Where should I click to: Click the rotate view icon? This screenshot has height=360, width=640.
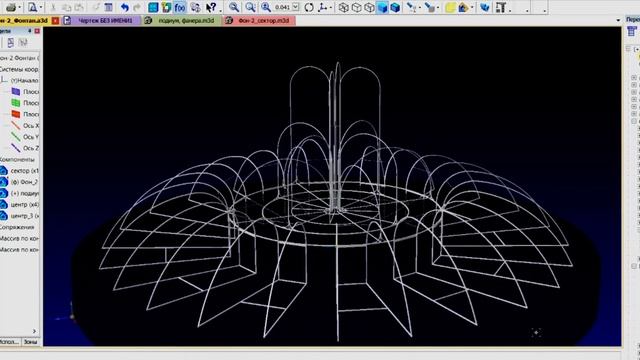coord(309,7)
